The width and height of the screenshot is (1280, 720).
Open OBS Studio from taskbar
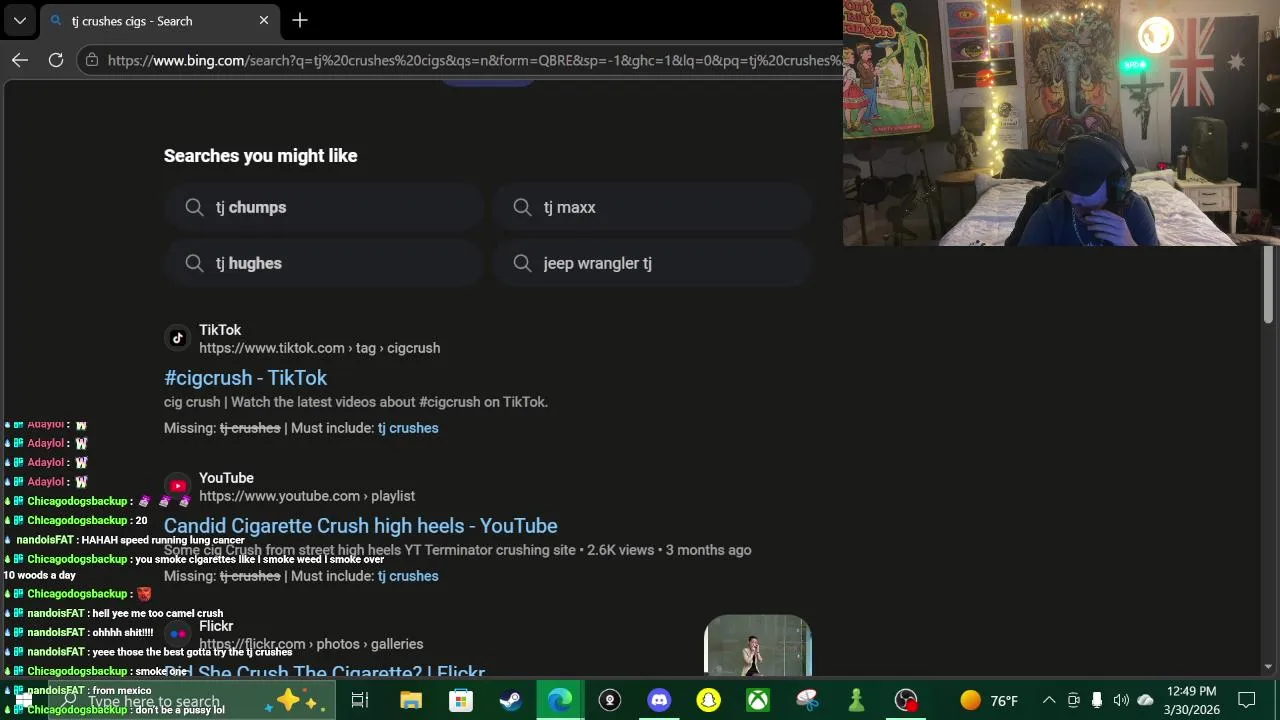pos(906,700)
